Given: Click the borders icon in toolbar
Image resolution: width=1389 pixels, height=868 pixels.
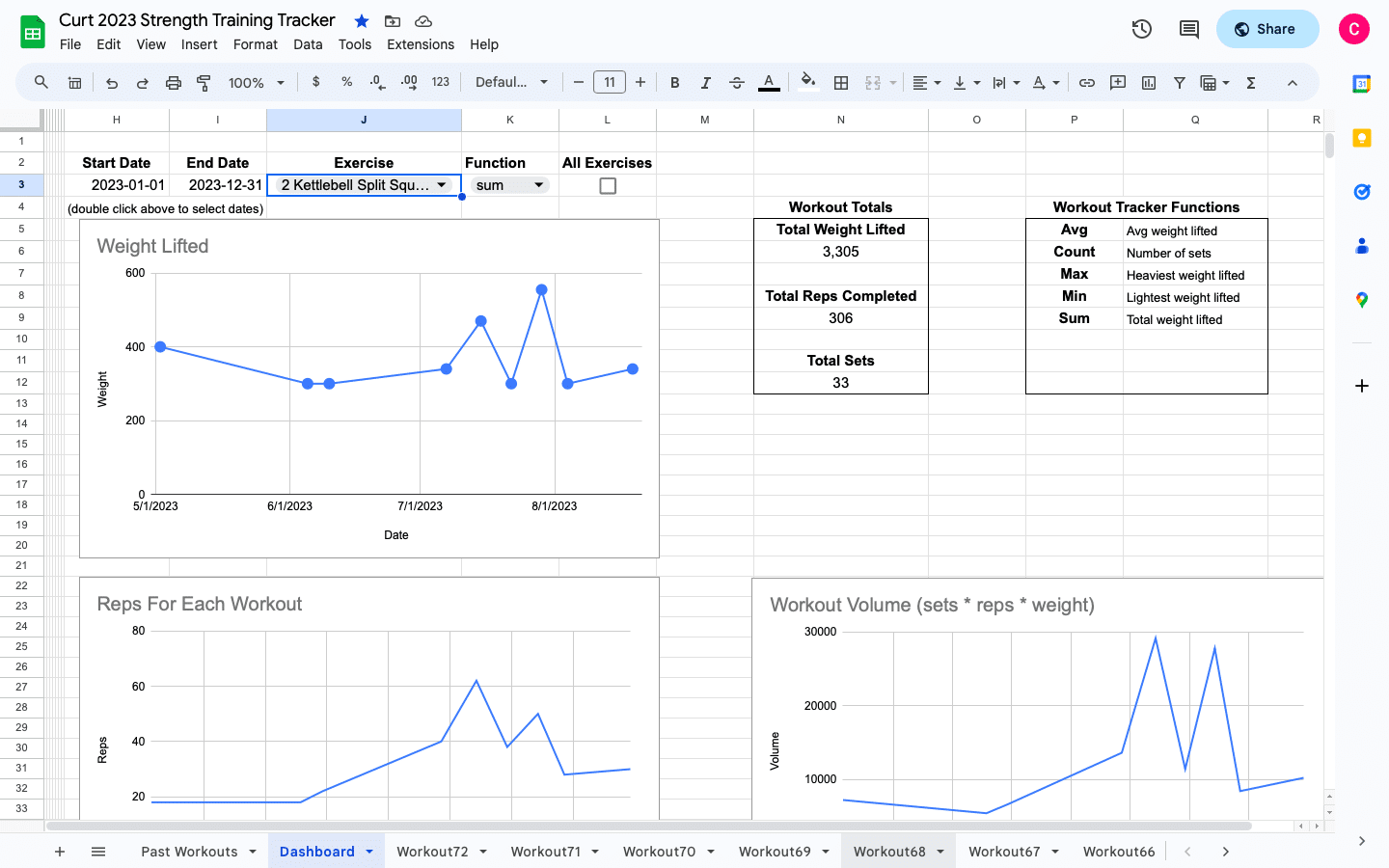Looking at the screenshot, I should [x=841, y=83].
